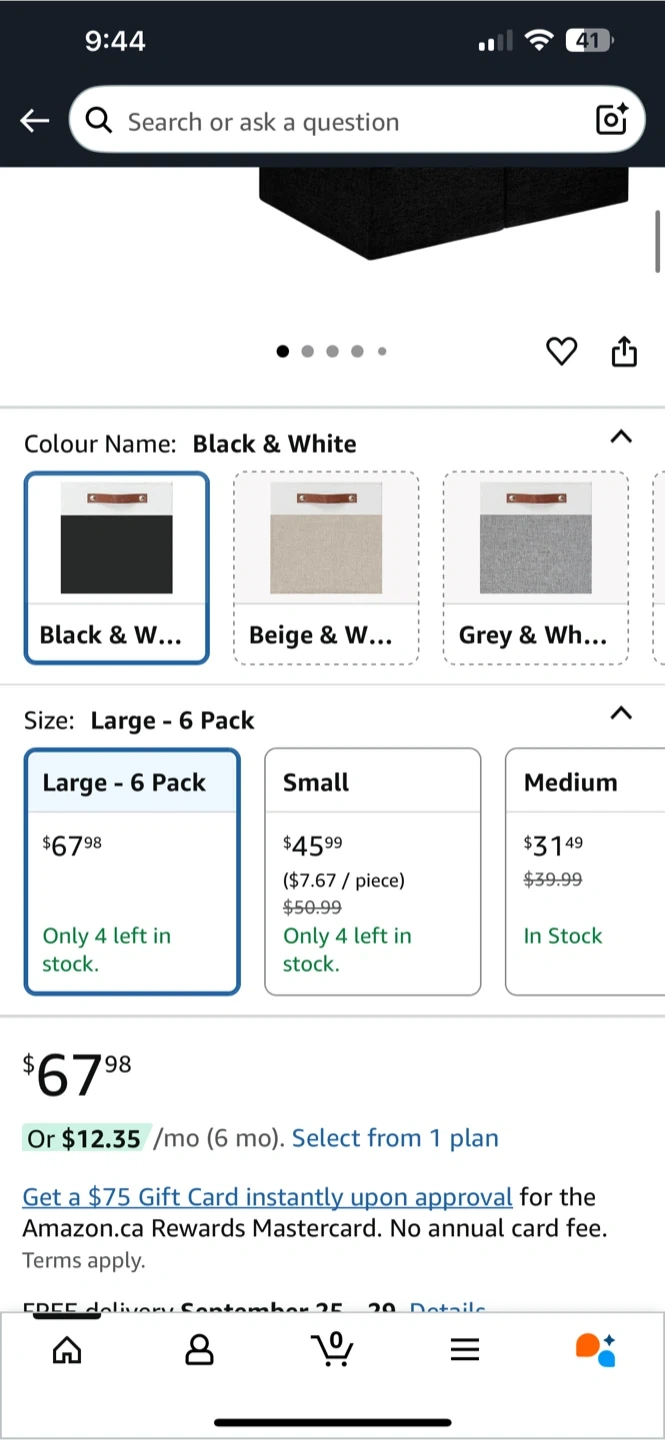Open camera lens search icon

611,120
